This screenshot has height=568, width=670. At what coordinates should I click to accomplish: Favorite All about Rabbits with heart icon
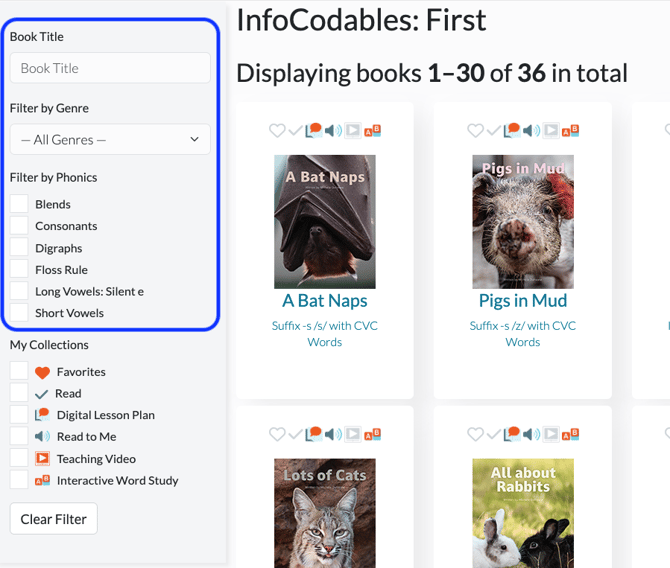[x=475, y=434]
